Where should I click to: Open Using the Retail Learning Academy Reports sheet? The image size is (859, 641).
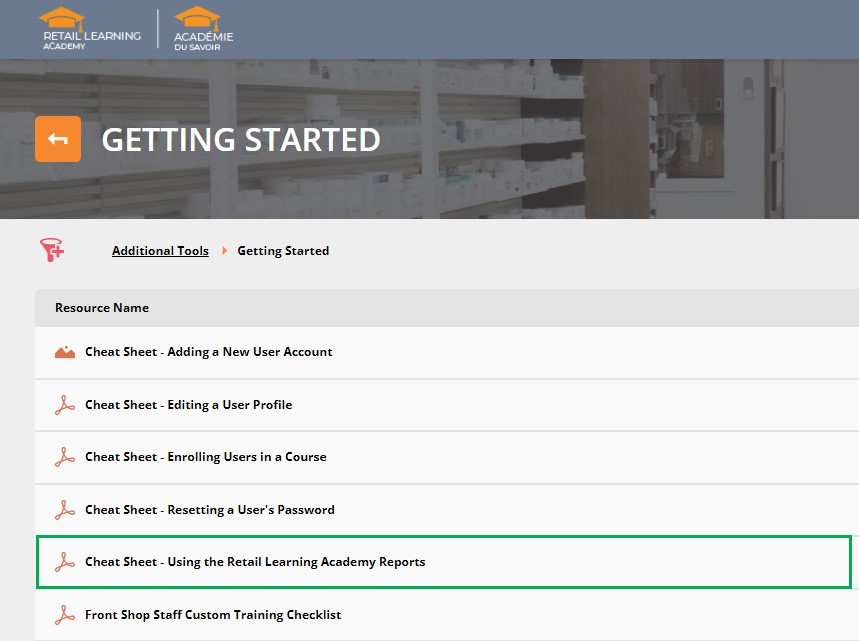255,562
